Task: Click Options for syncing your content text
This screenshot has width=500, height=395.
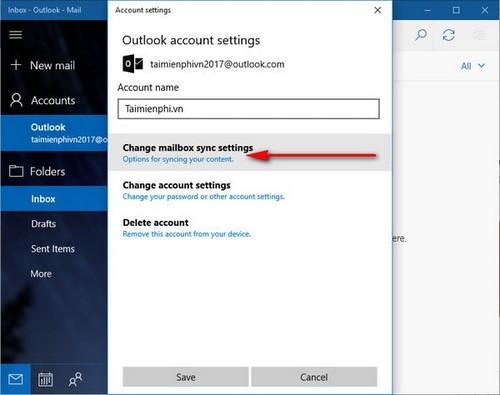Action: 178,159
